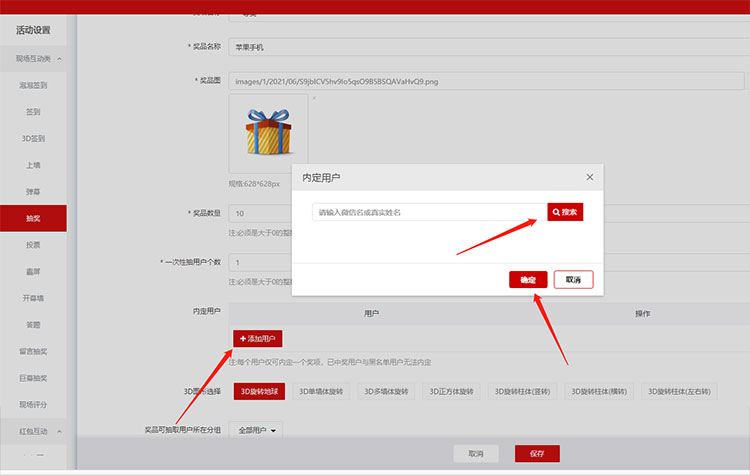Click 取消 in the 内定用户 dialog
Viewport: 750px width, 475px height.
(574, 279)
